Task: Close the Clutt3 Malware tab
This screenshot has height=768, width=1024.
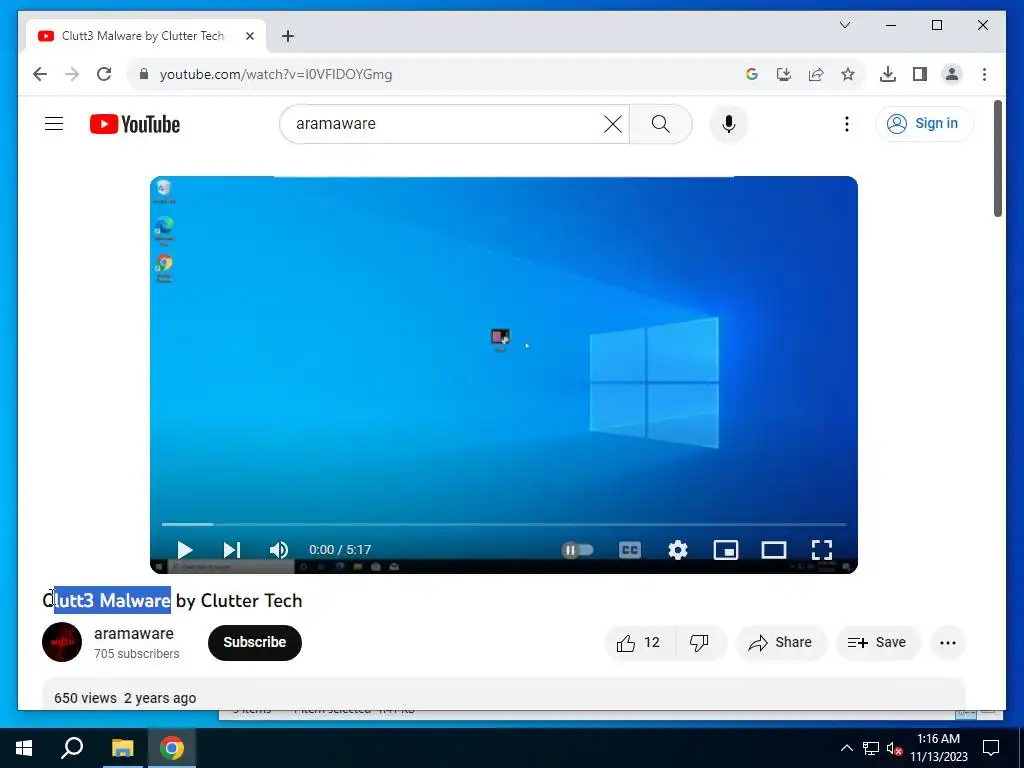Action: pos(249,36)
